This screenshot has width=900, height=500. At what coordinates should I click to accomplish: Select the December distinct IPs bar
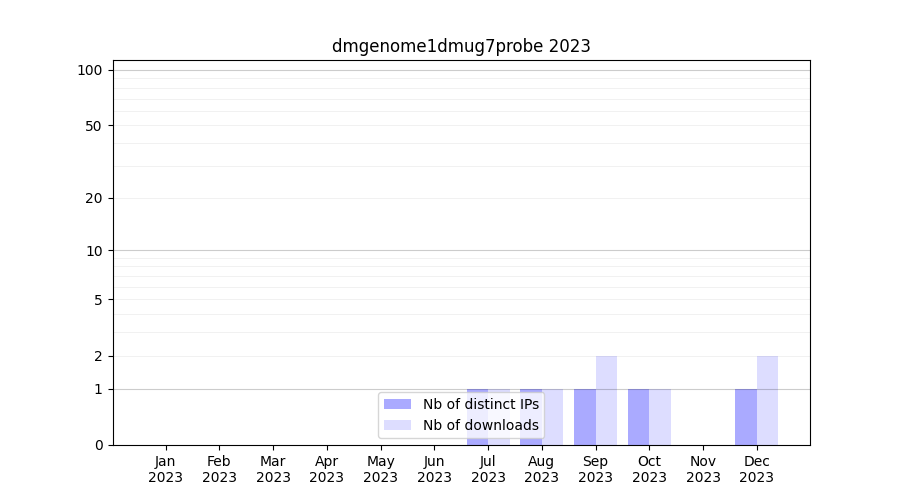coord(746,416)
